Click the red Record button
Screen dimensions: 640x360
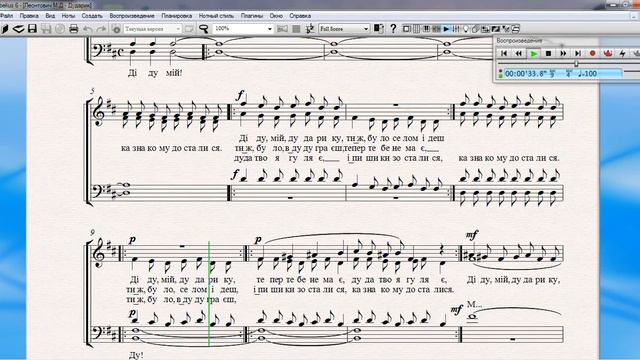[x=593, y=53]
